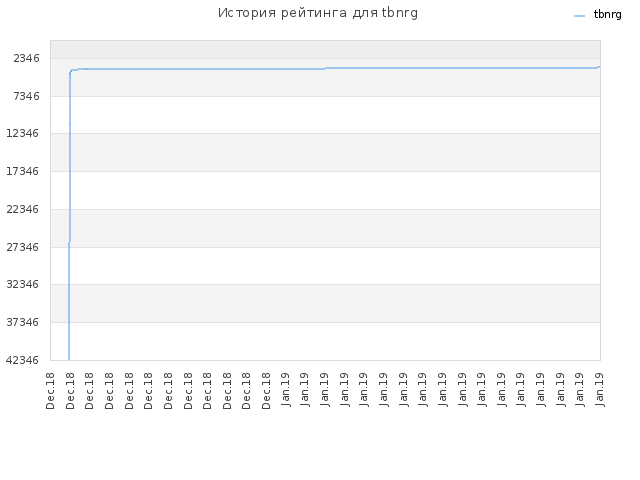
Task: Select the 17346 y-axis tick label
Action: 22,171
